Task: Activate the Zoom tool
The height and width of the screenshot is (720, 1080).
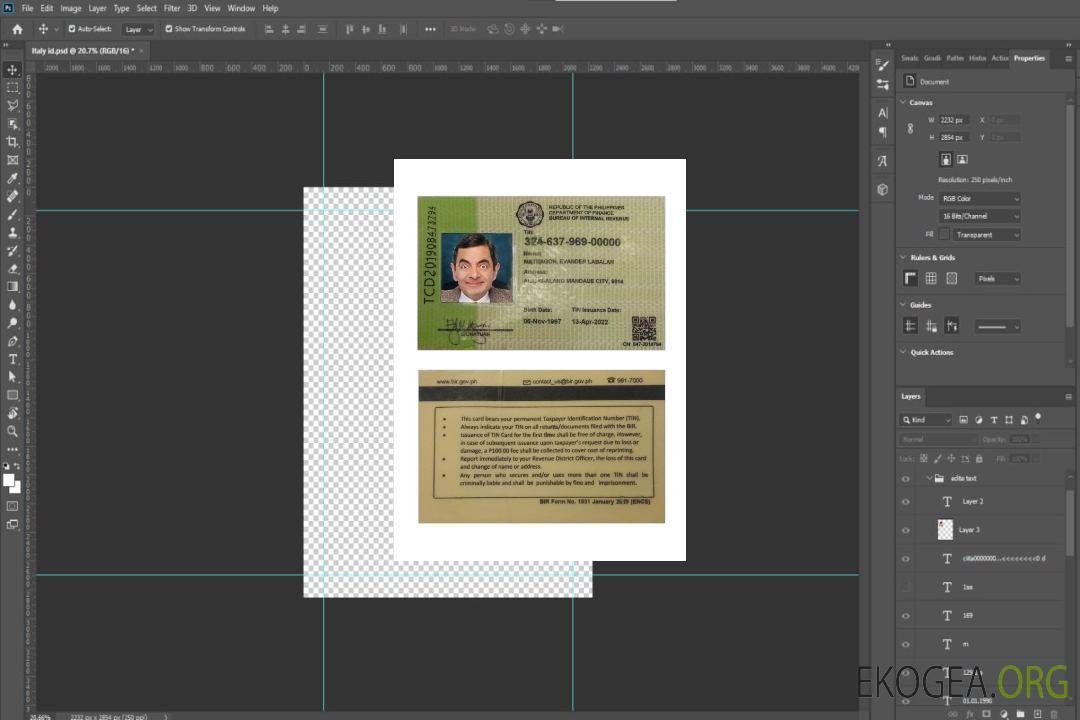Action: coord(12,431)
